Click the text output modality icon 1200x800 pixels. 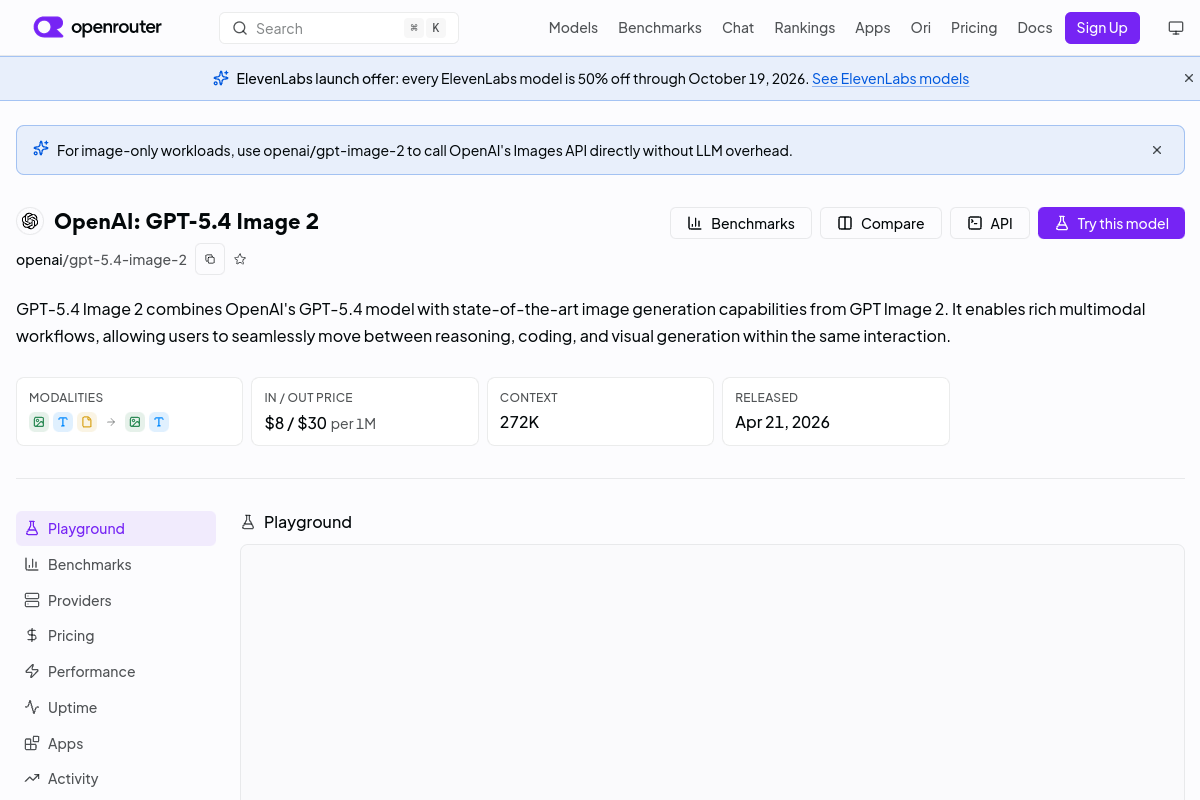point(159,422)
